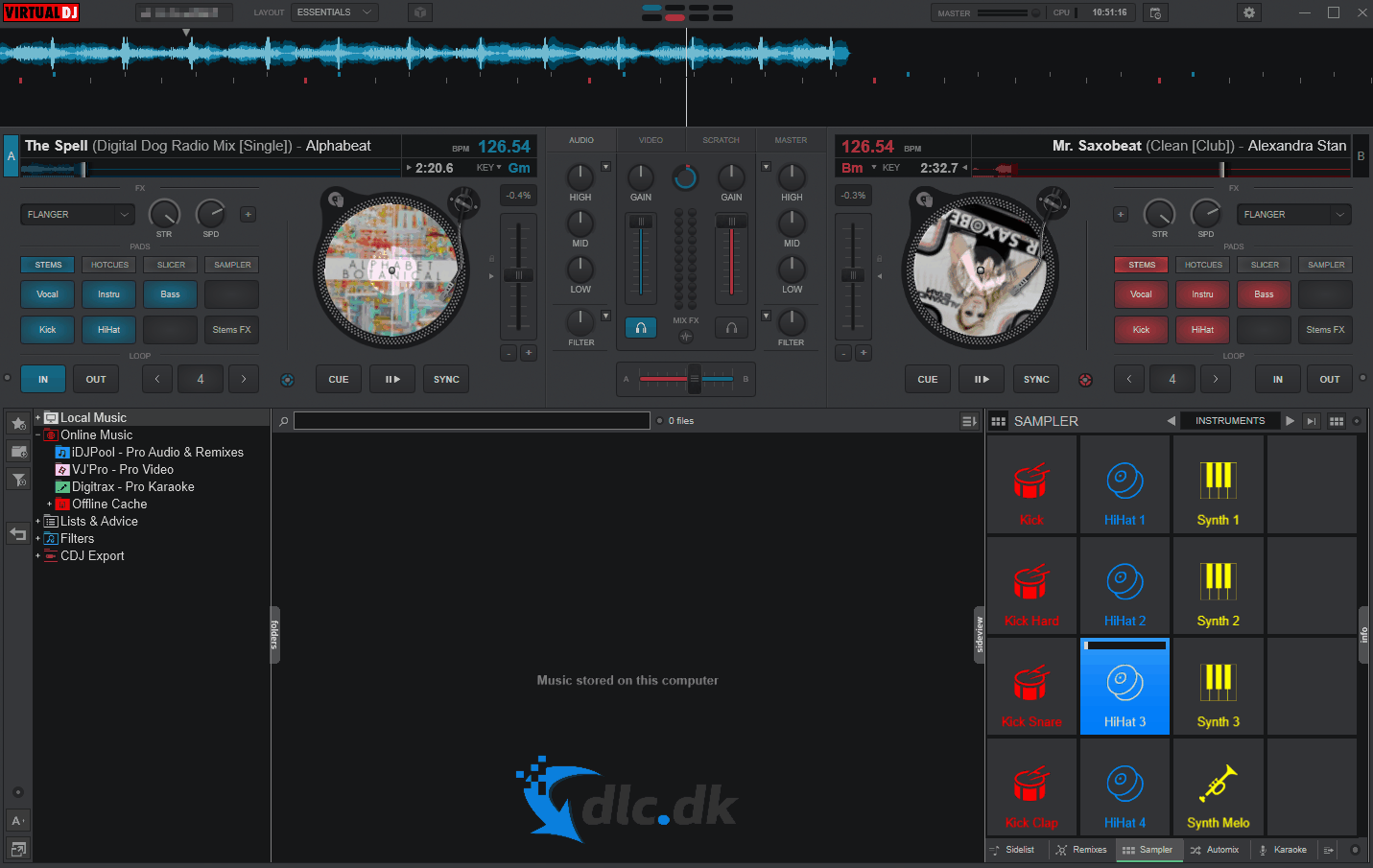This screenshot has height=868, width=1373.
Task: Open the browser favorites star icon
Action: coord(18,423)
